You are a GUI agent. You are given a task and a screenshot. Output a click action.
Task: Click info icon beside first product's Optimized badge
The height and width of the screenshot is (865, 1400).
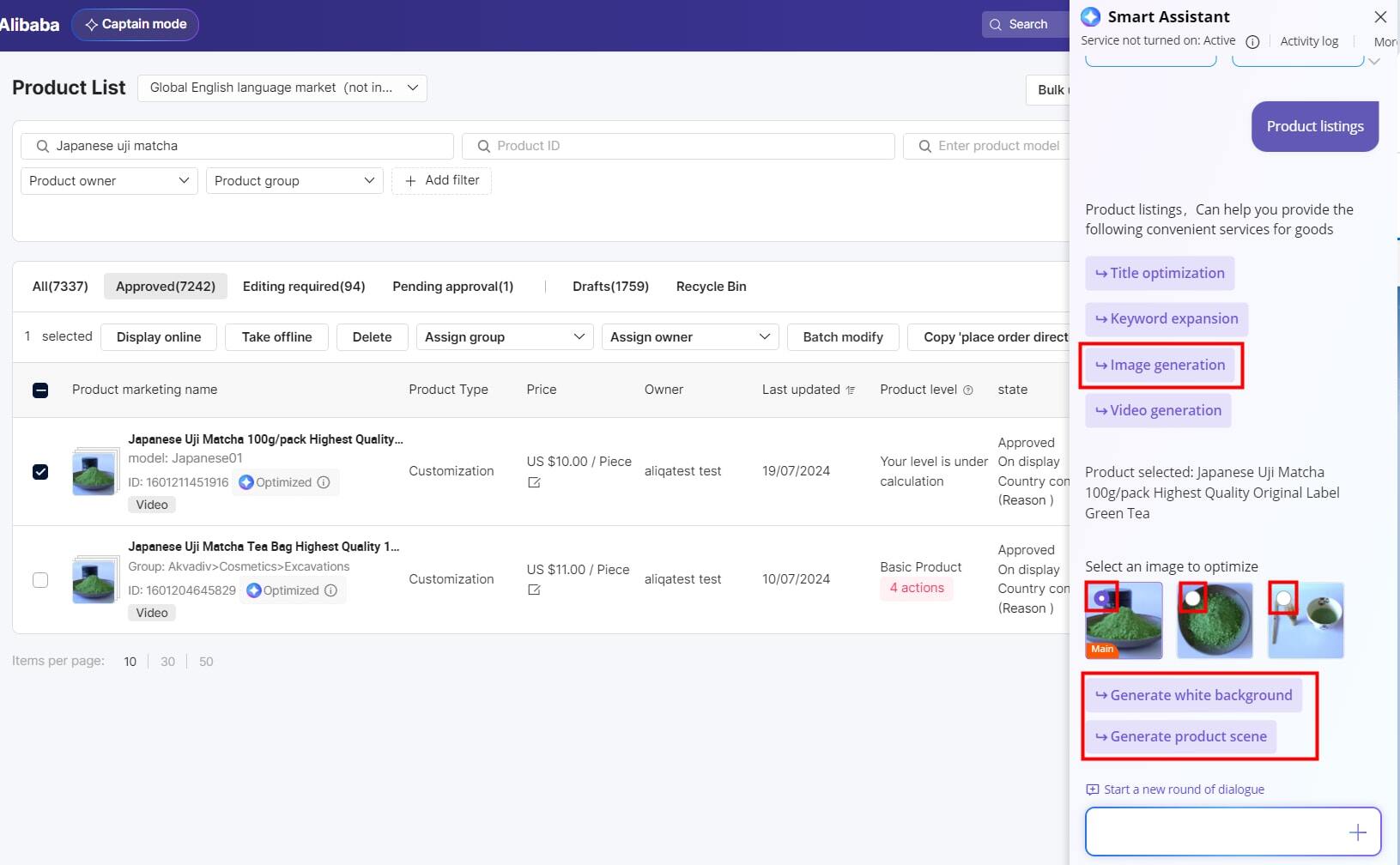click(x=324, y=482)
